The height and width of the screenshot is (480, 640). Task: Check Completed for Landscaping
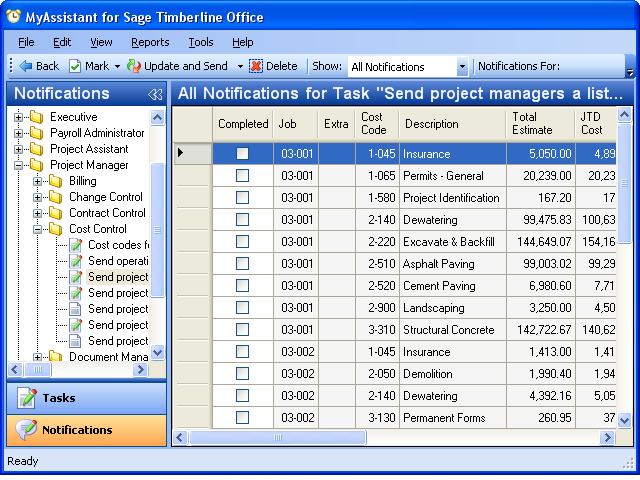pos(242,308)
